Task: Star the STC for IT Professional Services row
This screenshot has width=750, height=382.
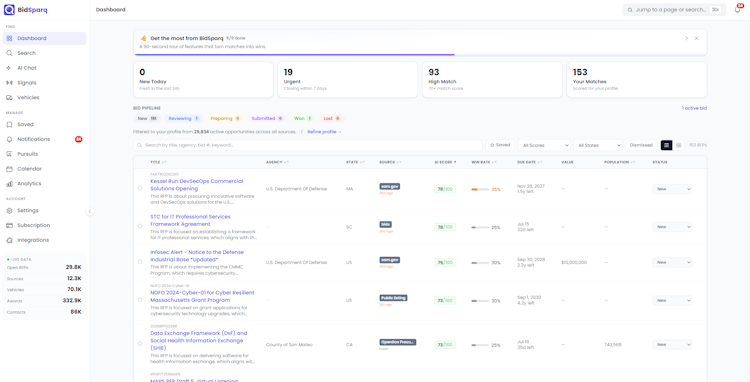Action: (x=140, y=226)
